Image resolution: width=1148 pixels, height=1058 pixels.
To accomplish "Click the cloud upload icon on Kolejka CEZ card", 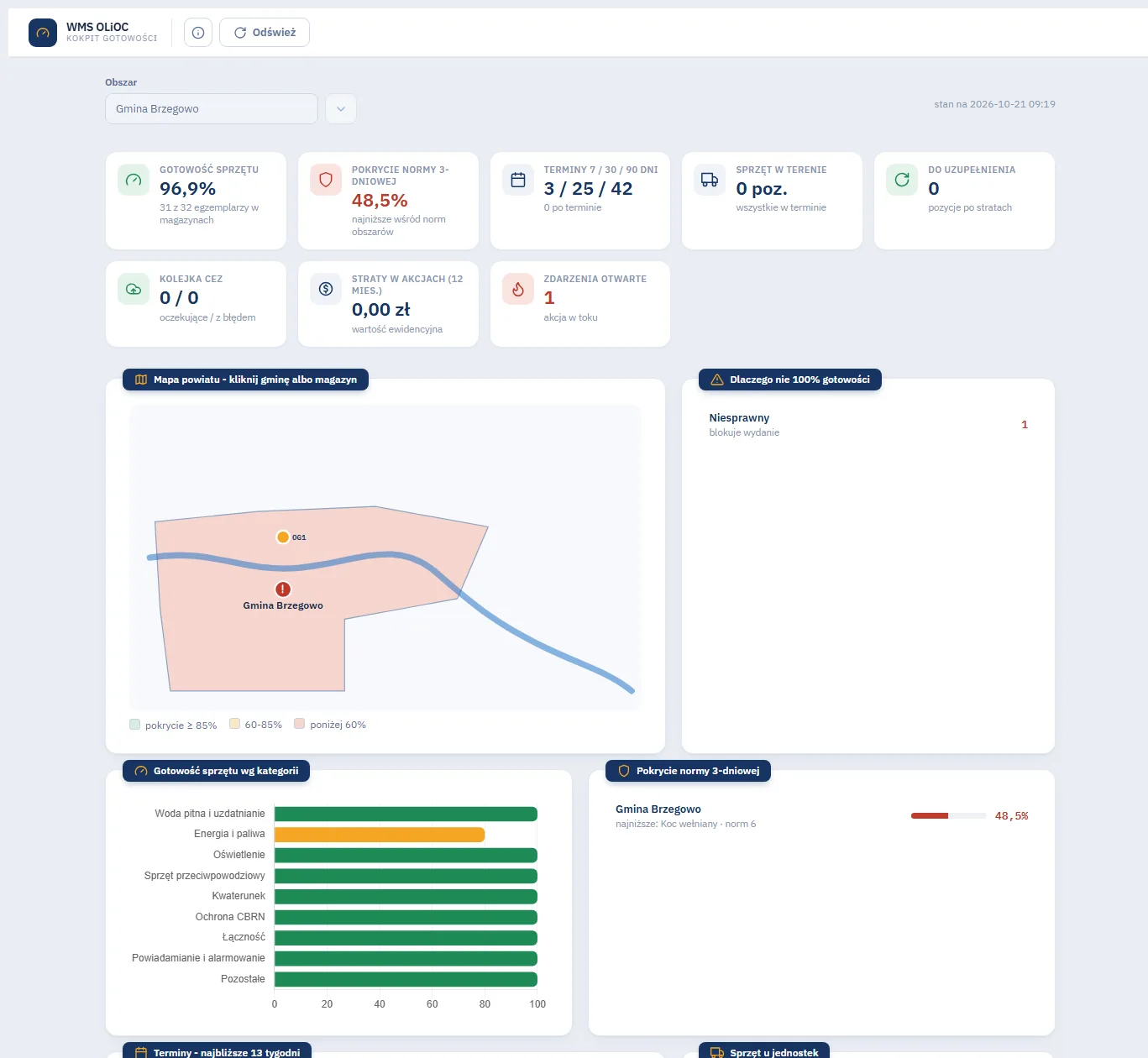I will [x=134, y=289].
